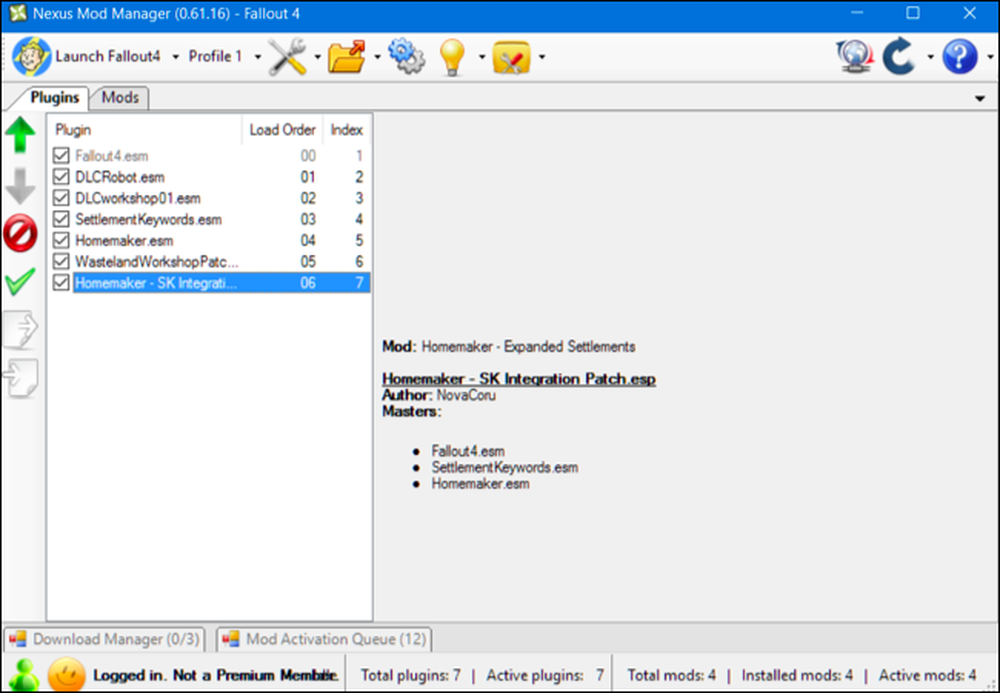Click the lightbulb tips icon

(x=452, y=57)
